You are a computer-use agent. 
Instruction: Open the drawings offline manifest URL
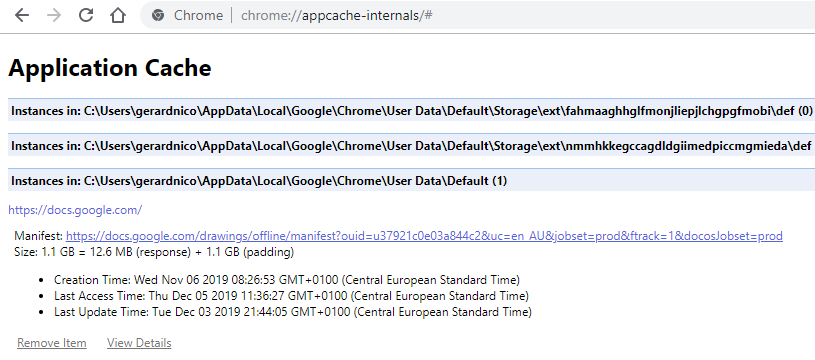tap(424, 236)
